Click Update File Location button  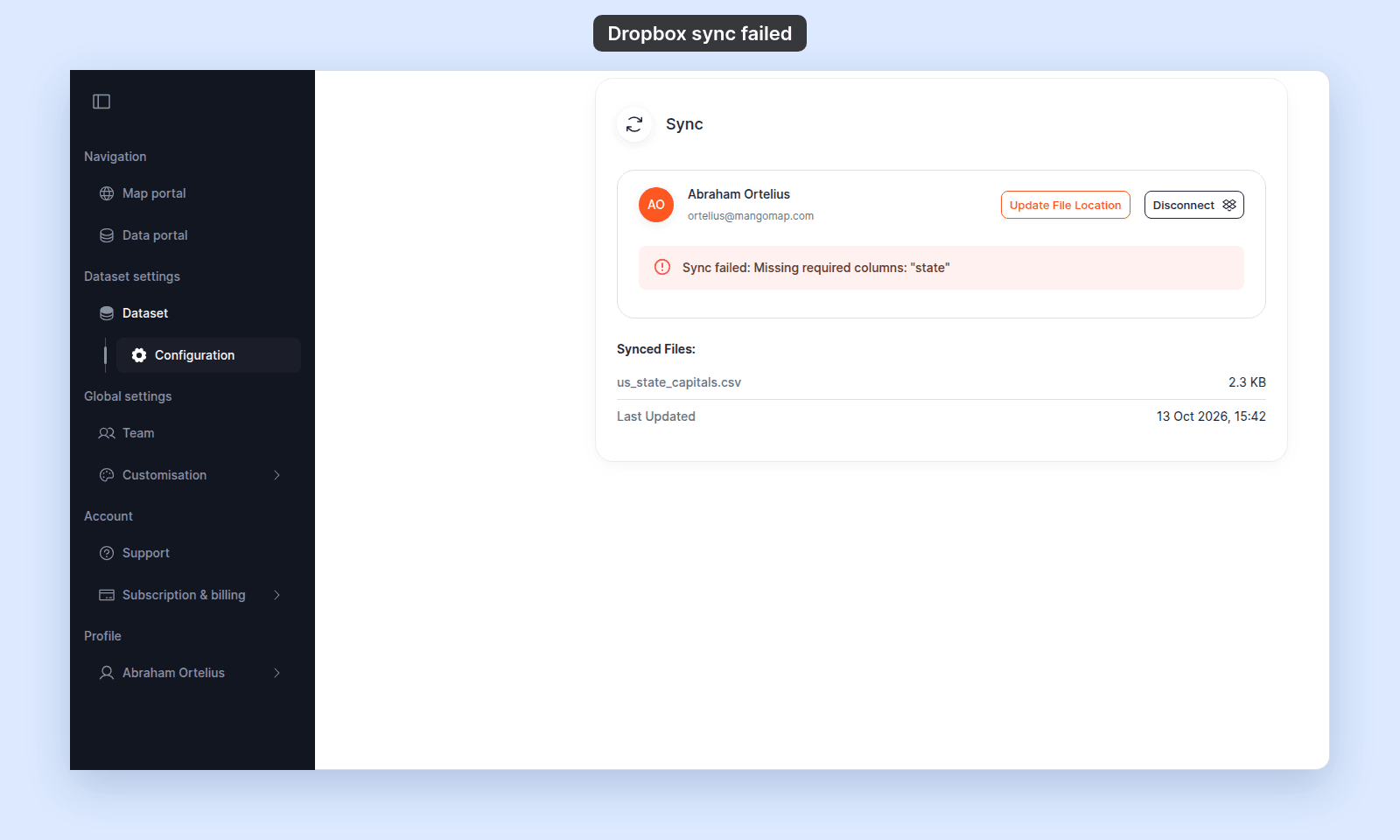[x=1065, y=205]
